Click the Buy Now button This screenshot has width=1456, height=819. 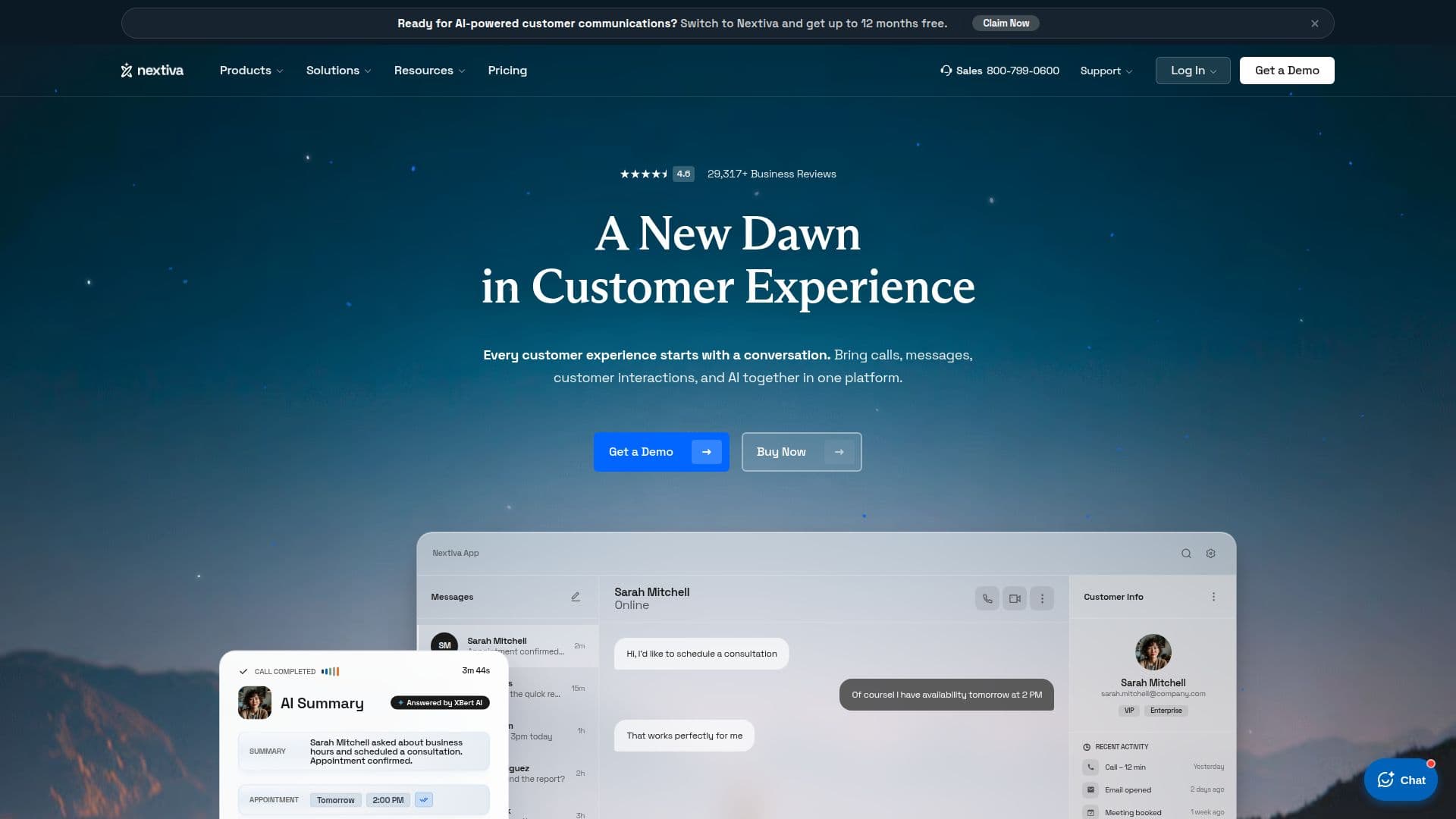pyautogui.click(x=802, y=452)
